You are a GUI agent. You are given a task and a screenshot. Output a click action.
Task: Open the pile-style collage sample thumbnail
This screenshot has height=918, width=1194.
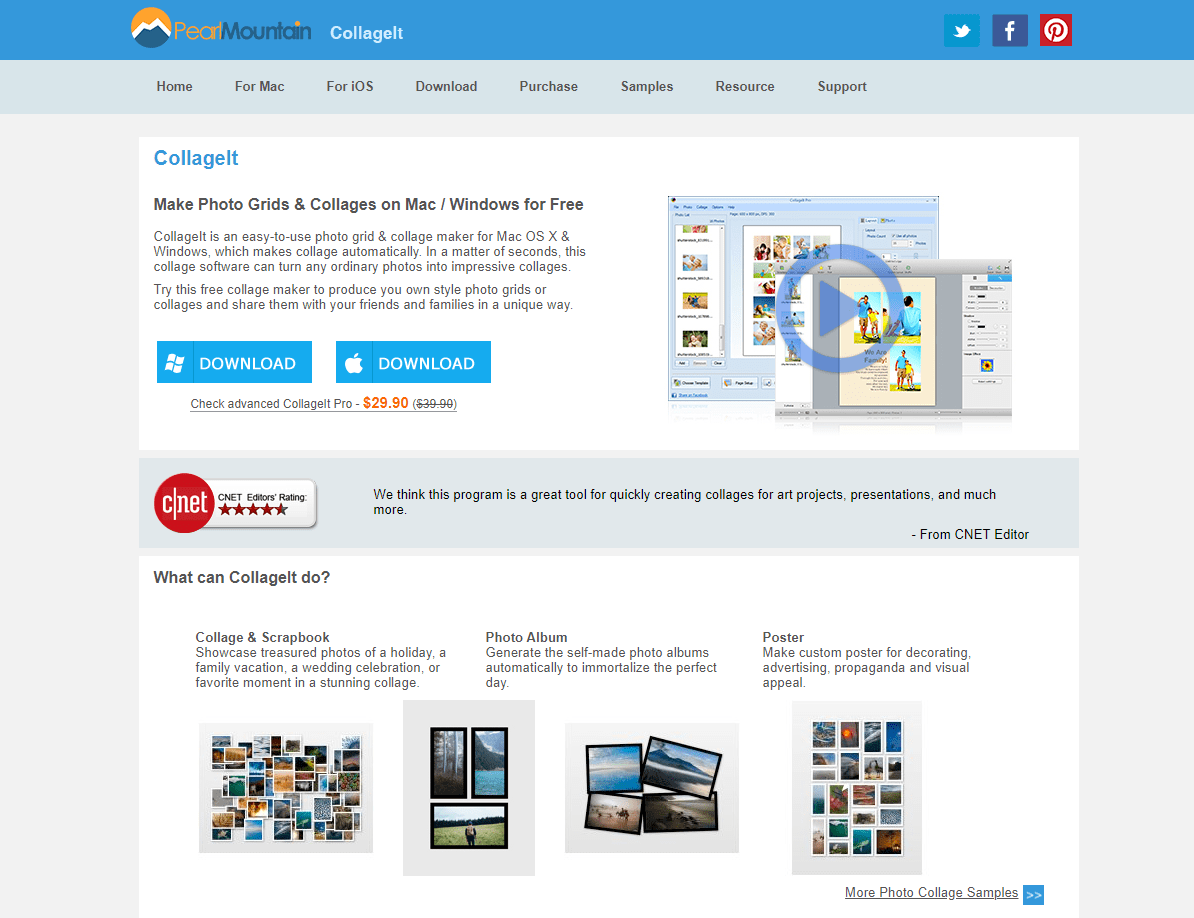point(286,788)
